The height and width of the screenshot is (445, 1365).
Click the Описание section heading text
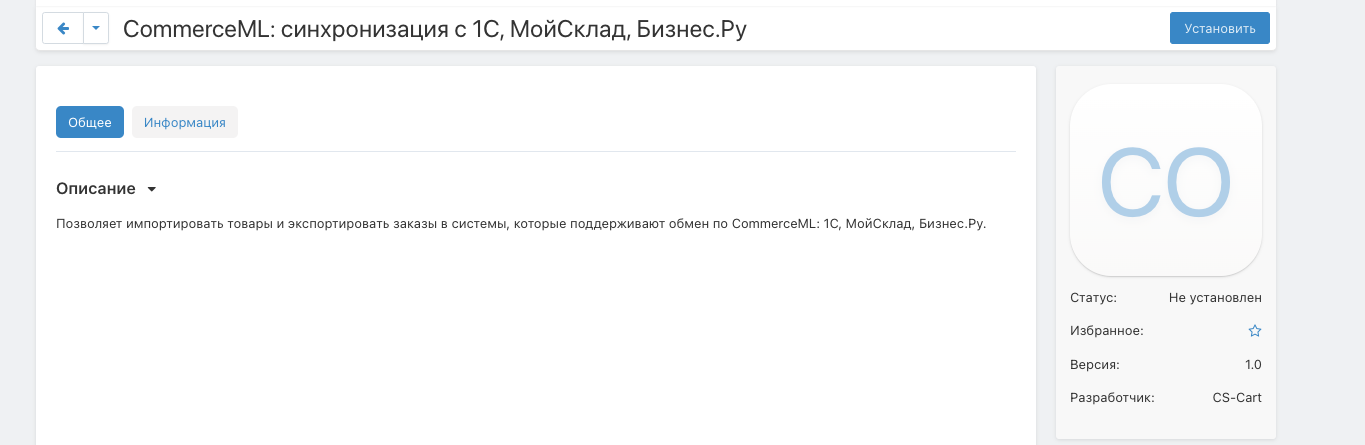tap(96, 189)
